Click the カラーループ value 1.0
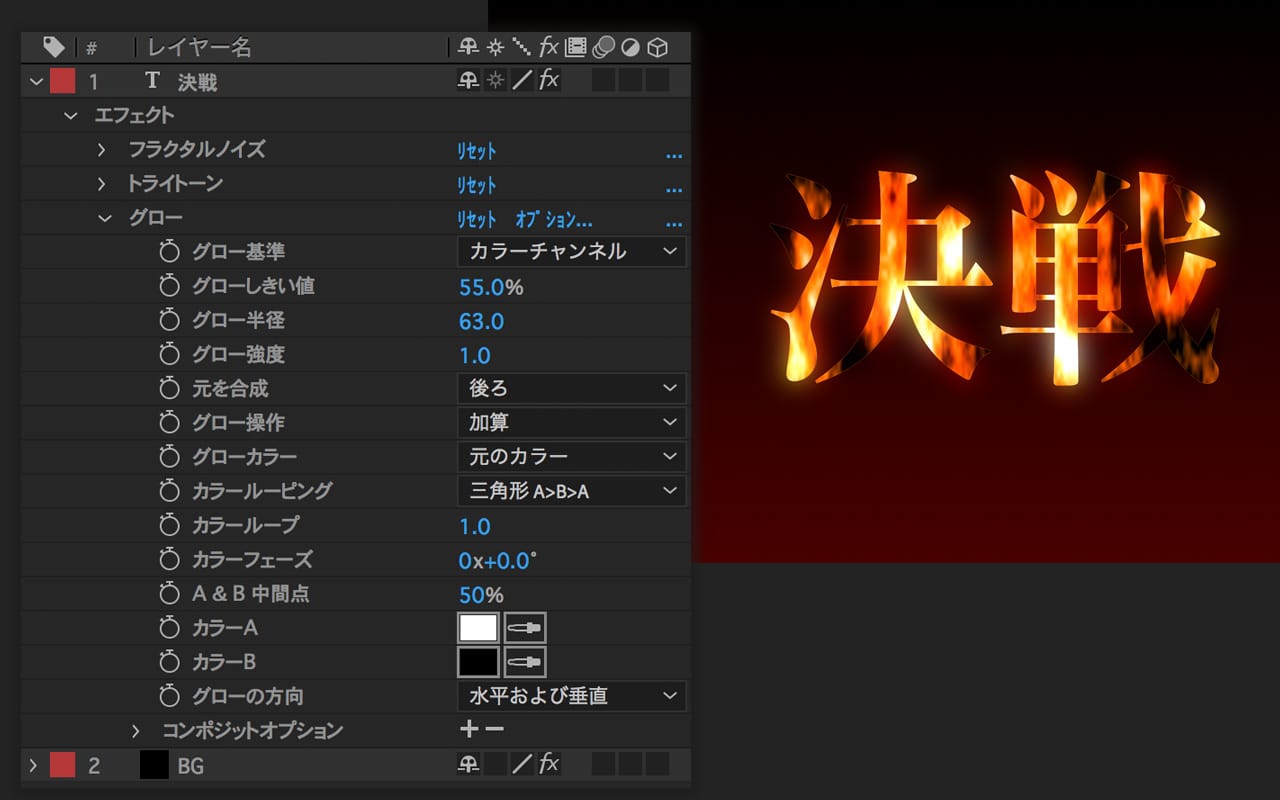Screen dimensions: 1280x800 pyautogui.click(x=475, y=526)
